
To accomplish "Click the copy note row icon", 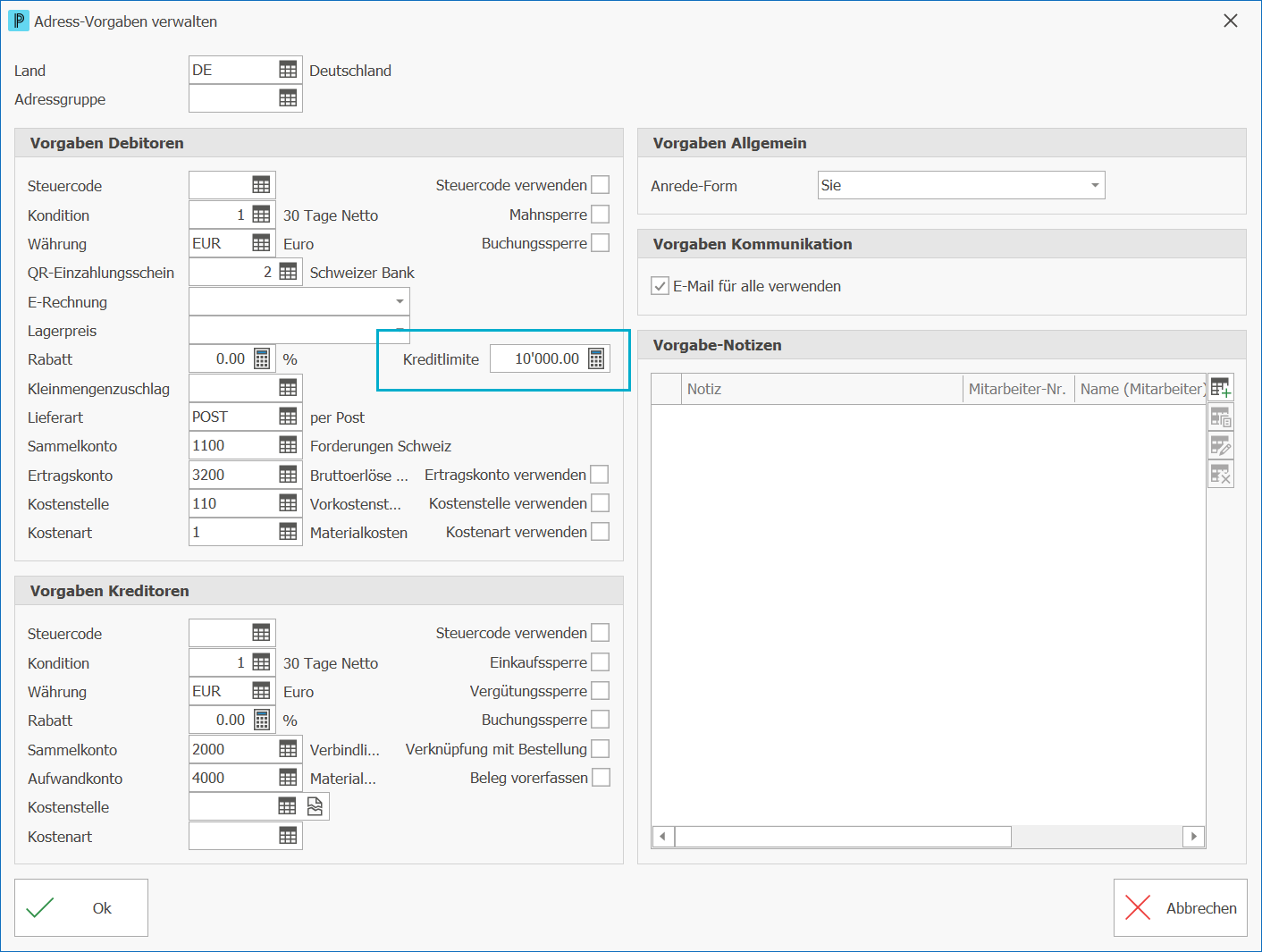I will pos(1221,417).
